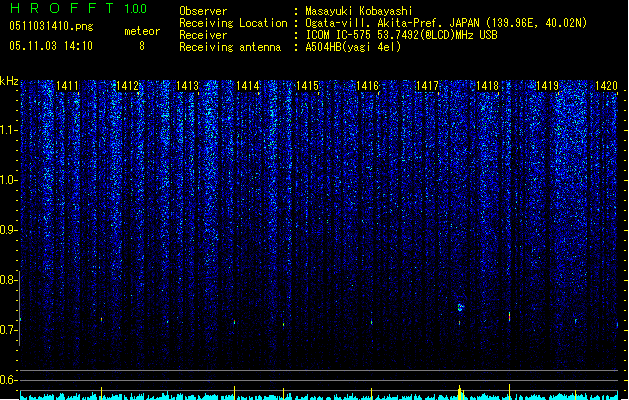Click the 0.9 frequency axis label
The width and height of the screenshot is (629, 400).
(x=8, y=230)
